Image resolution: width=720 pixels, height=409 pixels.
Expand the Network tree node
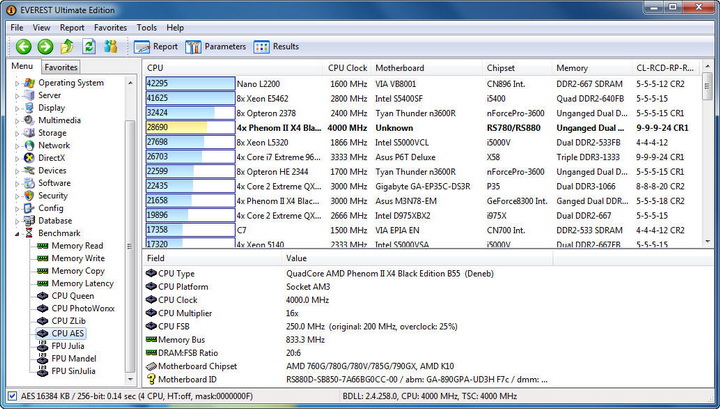click(17, 146)
